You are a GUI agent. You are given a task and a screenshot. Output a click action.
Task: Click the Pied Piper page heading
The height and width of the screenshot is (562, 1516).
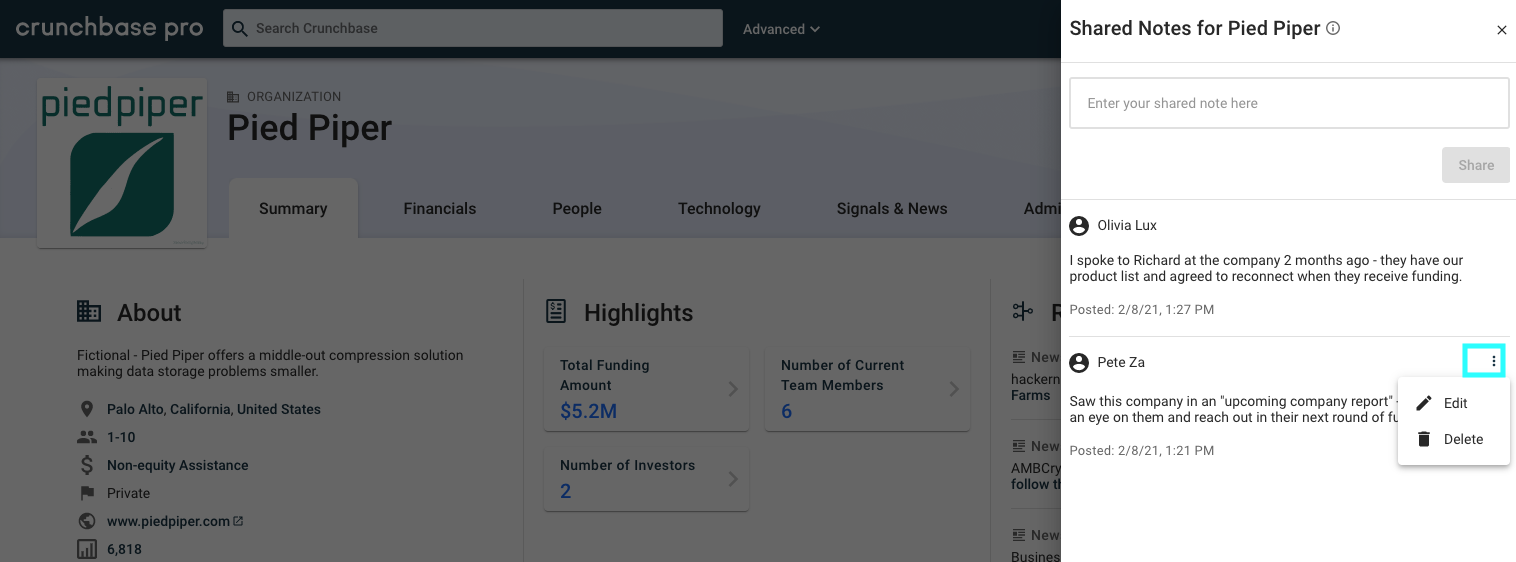[310, 128]
